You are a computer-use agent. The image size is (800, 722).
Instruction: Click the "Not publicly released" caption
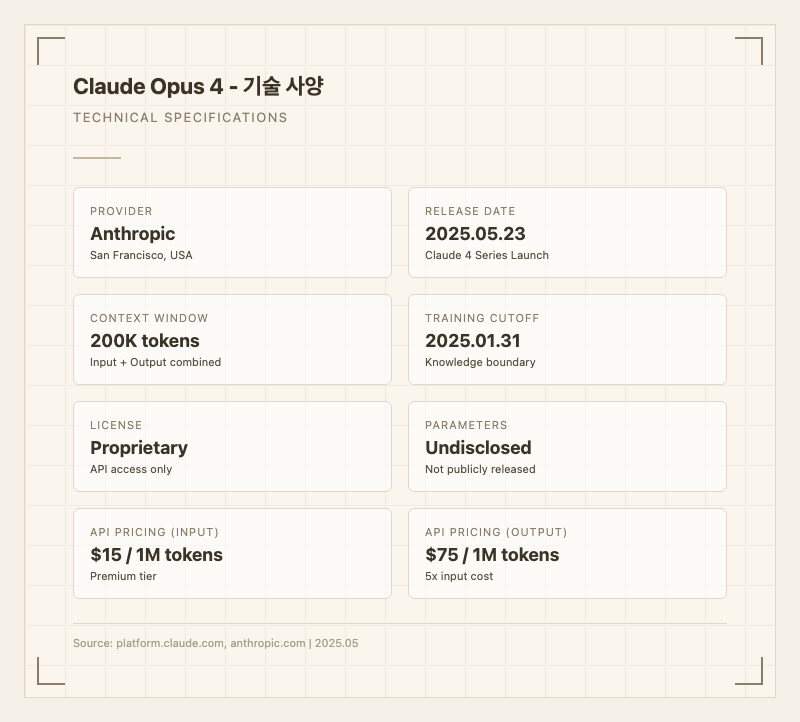click(x=480, y=469)
